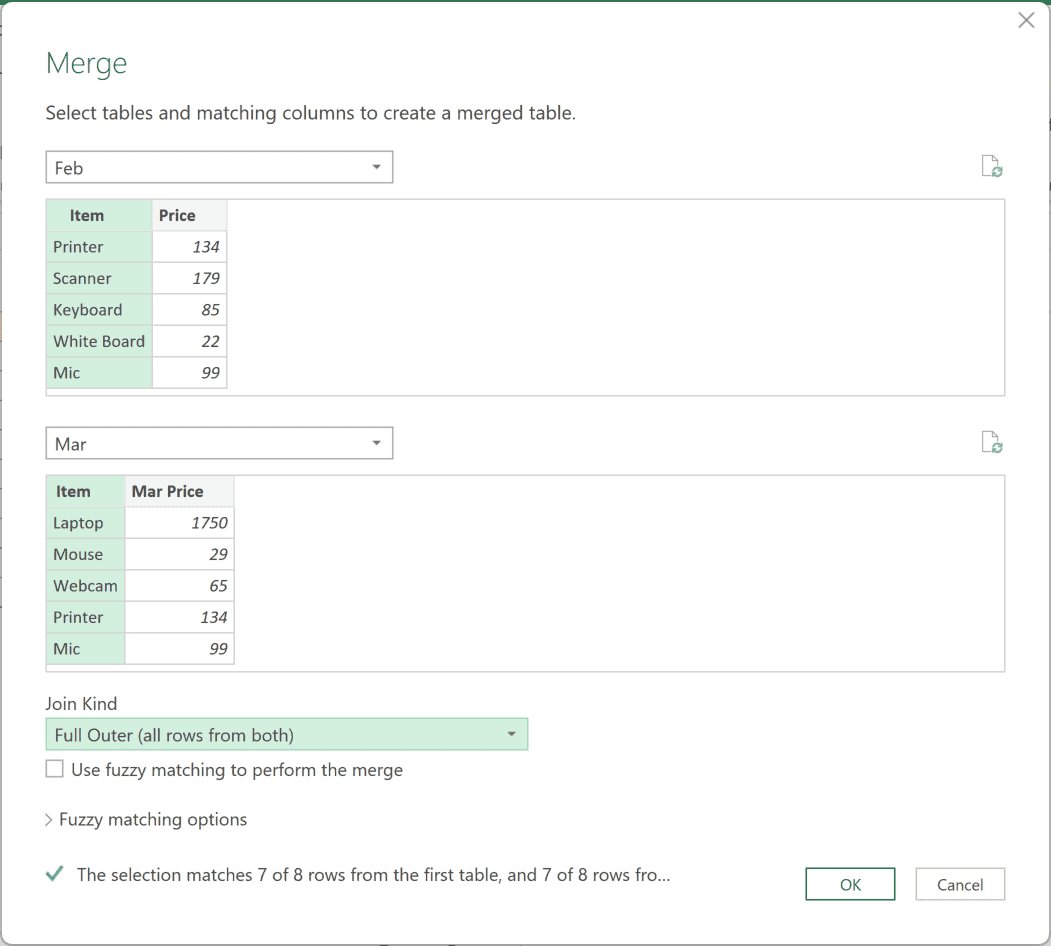Click the Keyboard cell in Feb table
Screen dimensions: 1051x946
pyautogui.click(x=99, y=310)
